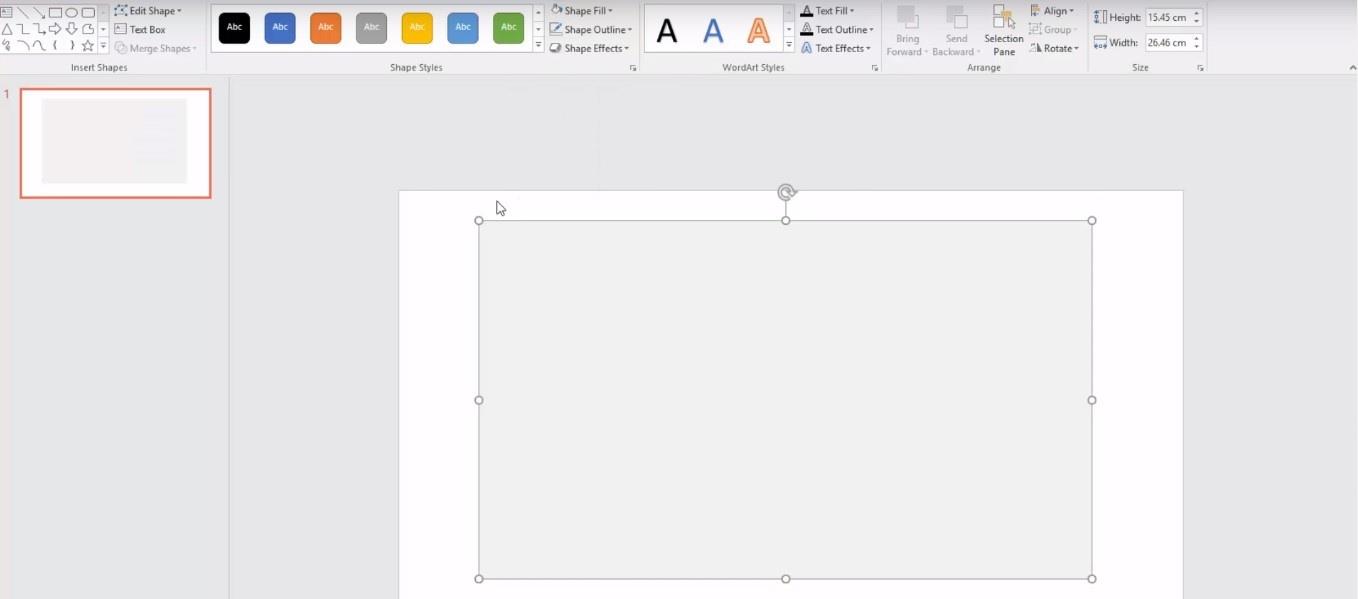1358x599 pixels.
Task: Open the Text Fill dropdown
Action: coord(827,11)
